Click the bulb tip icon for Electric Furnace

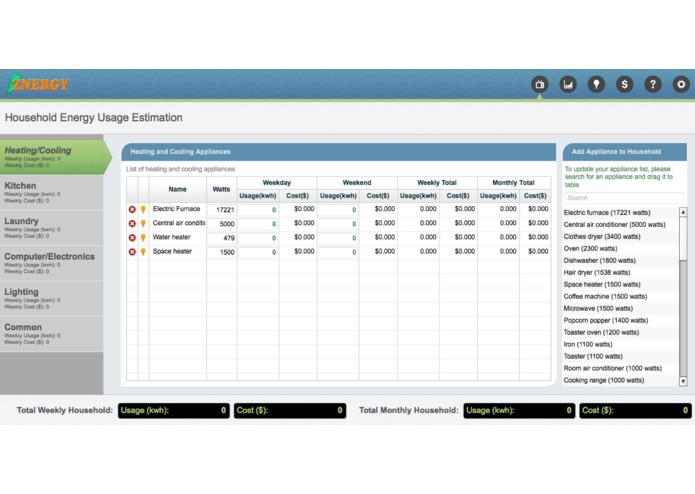tap(143, 210)
